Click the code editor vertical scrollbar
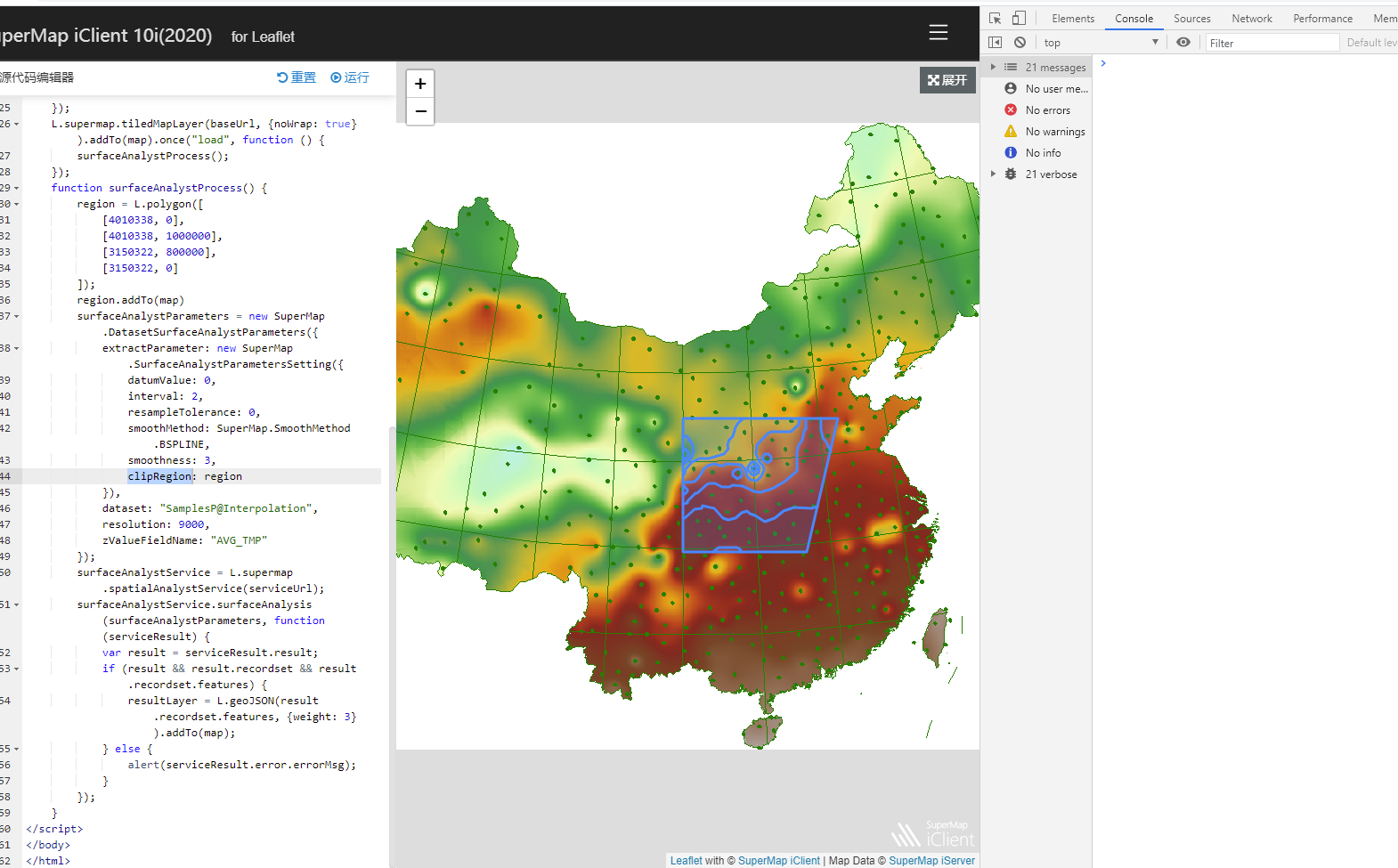The width and height of the screenshot is (1398, 868). pos(392,645)
